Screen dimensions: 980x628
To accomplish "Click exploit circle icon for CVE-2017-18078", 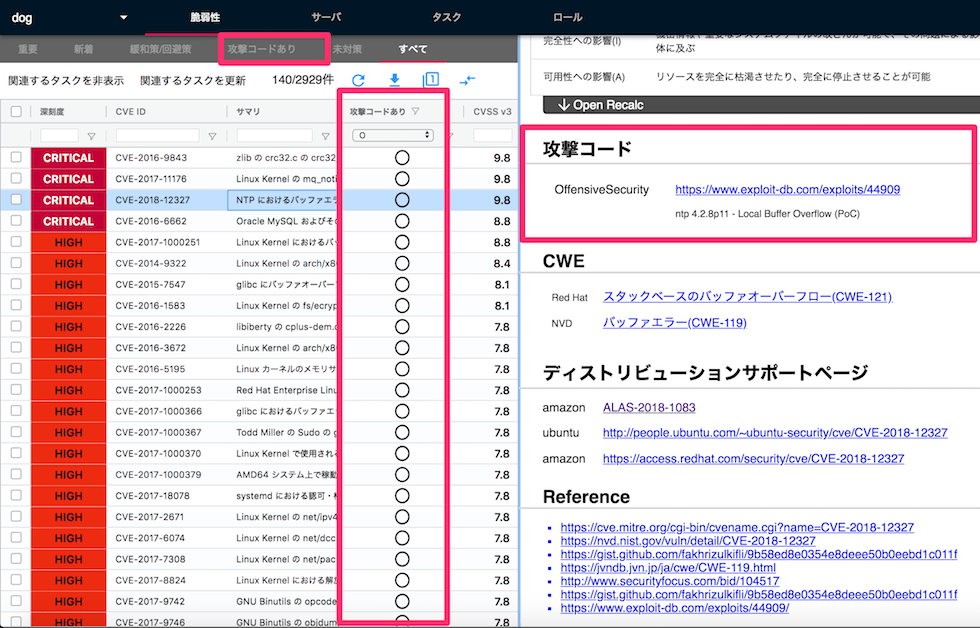I will coord(402,496).
